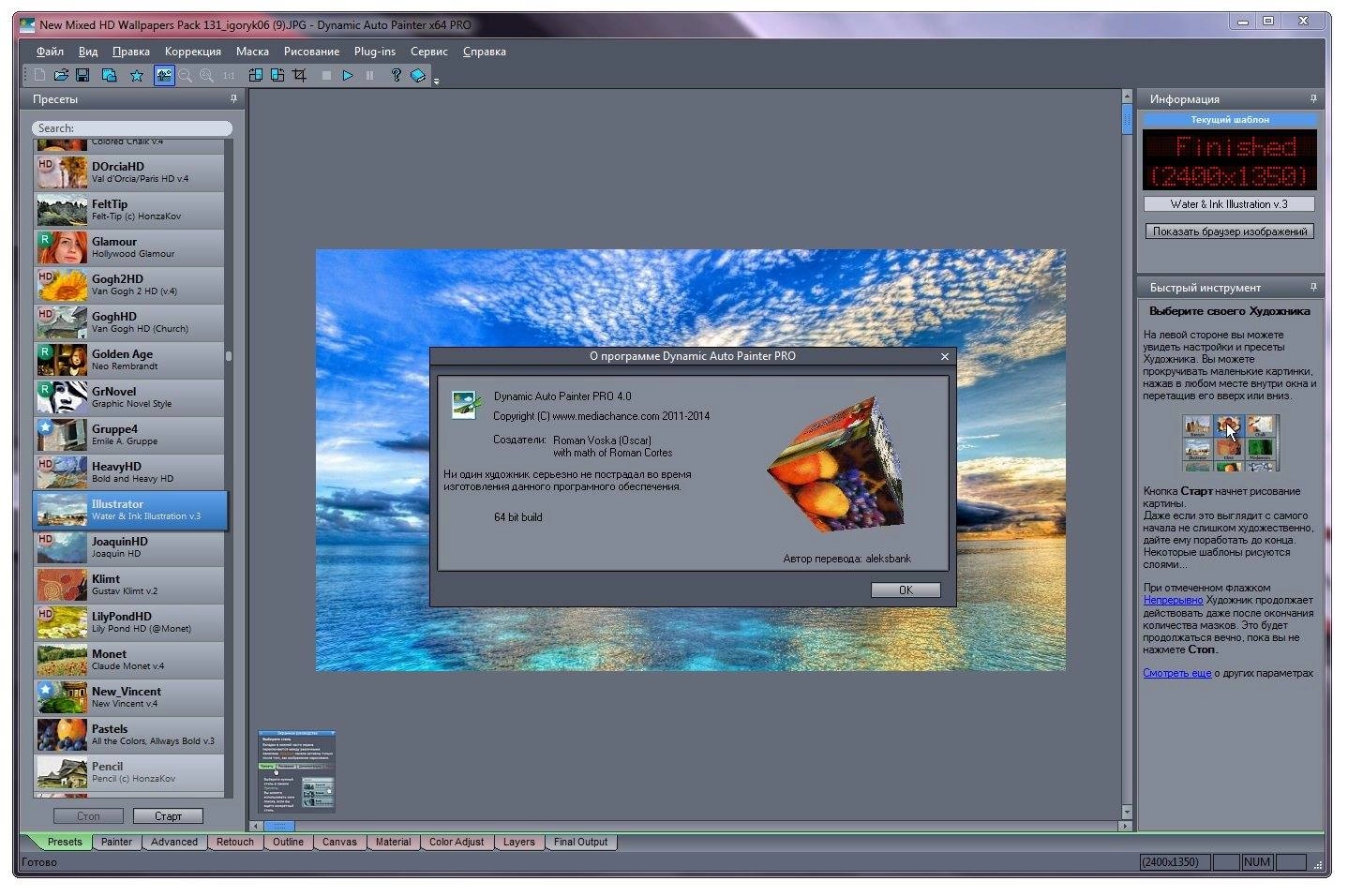
Task: Pin the Быстрый инструмент panel
Action: click(x=1313, y=287)
